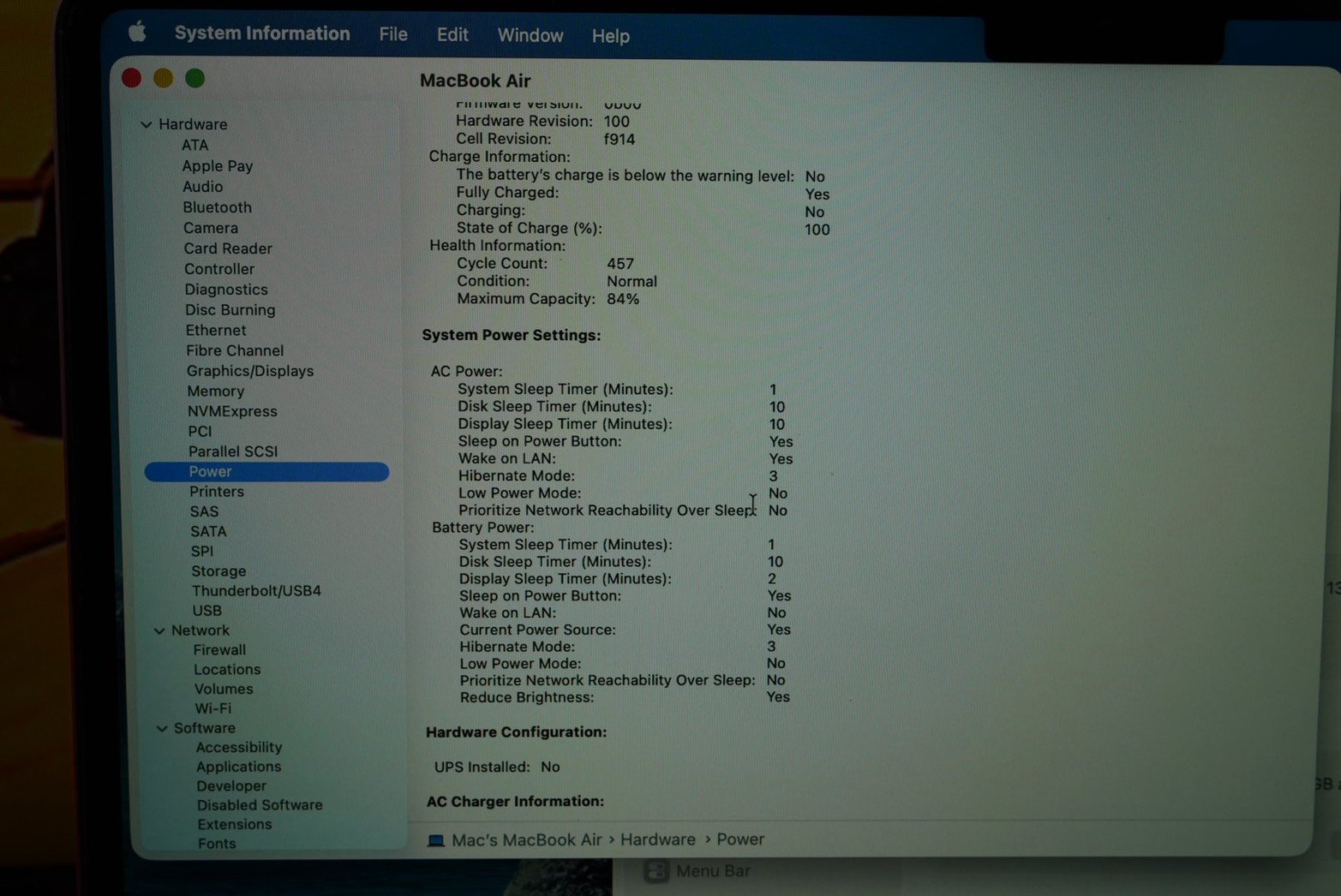Click the Cycle Count value 457
This screenshot has height=896, width=1341.
620,264
